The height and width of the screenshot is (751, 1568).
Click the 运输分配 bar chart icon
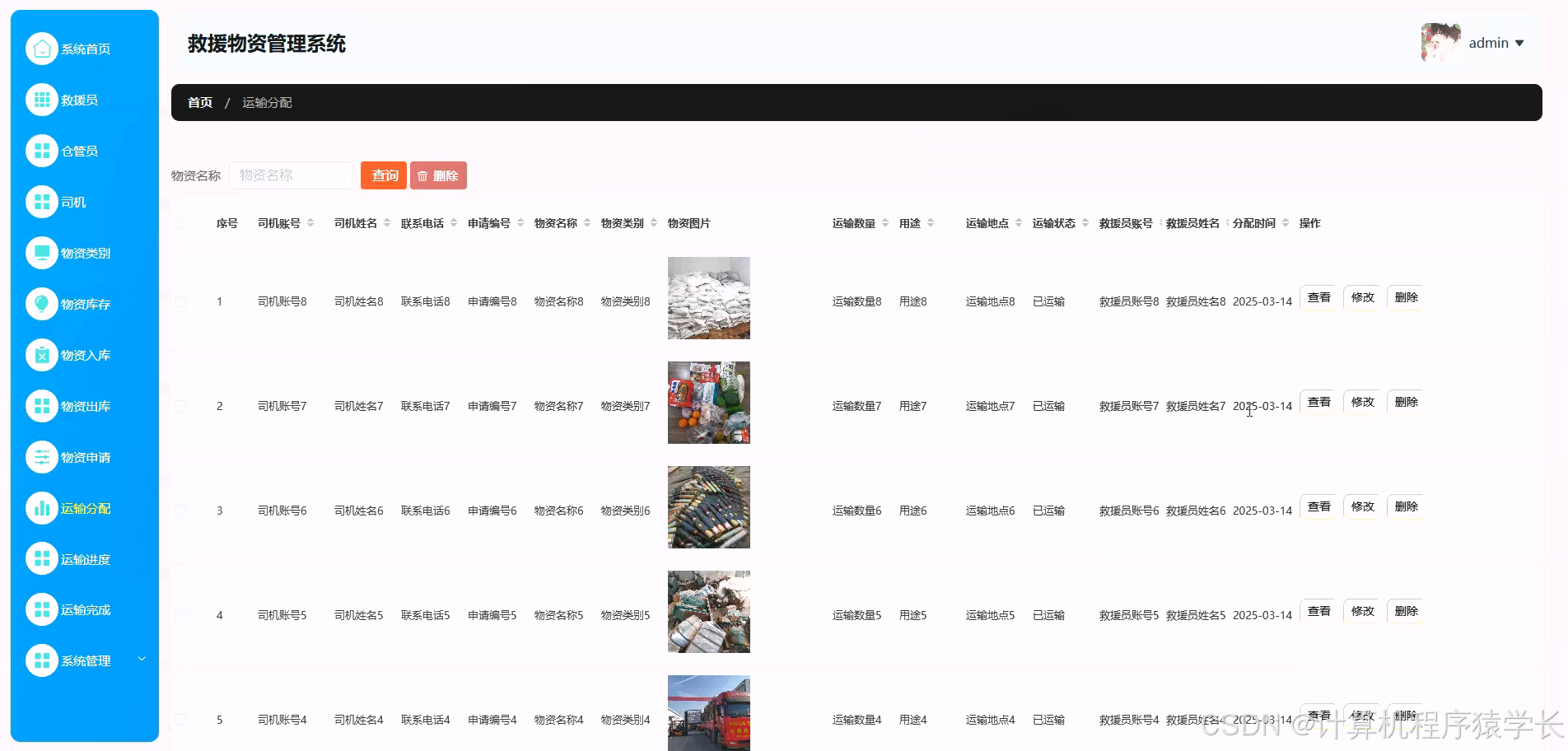pos(42,508)
